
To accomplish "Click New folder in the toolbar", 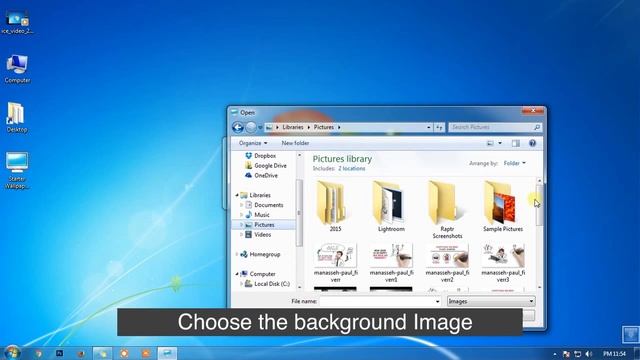I will click(x=295, y=143).
